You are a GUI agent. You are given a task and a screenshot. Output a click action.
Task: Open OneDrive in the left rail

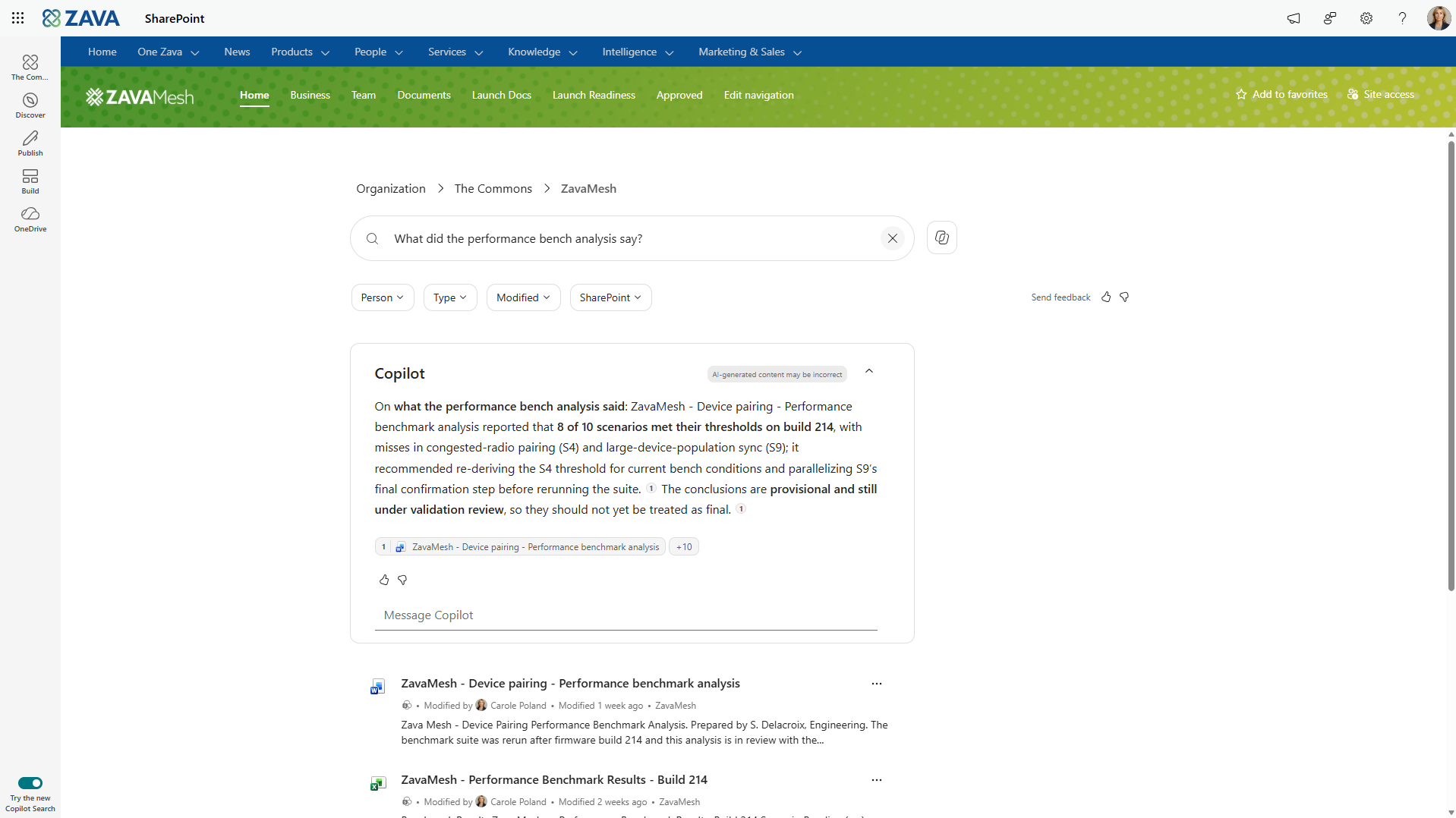point(30,219)
